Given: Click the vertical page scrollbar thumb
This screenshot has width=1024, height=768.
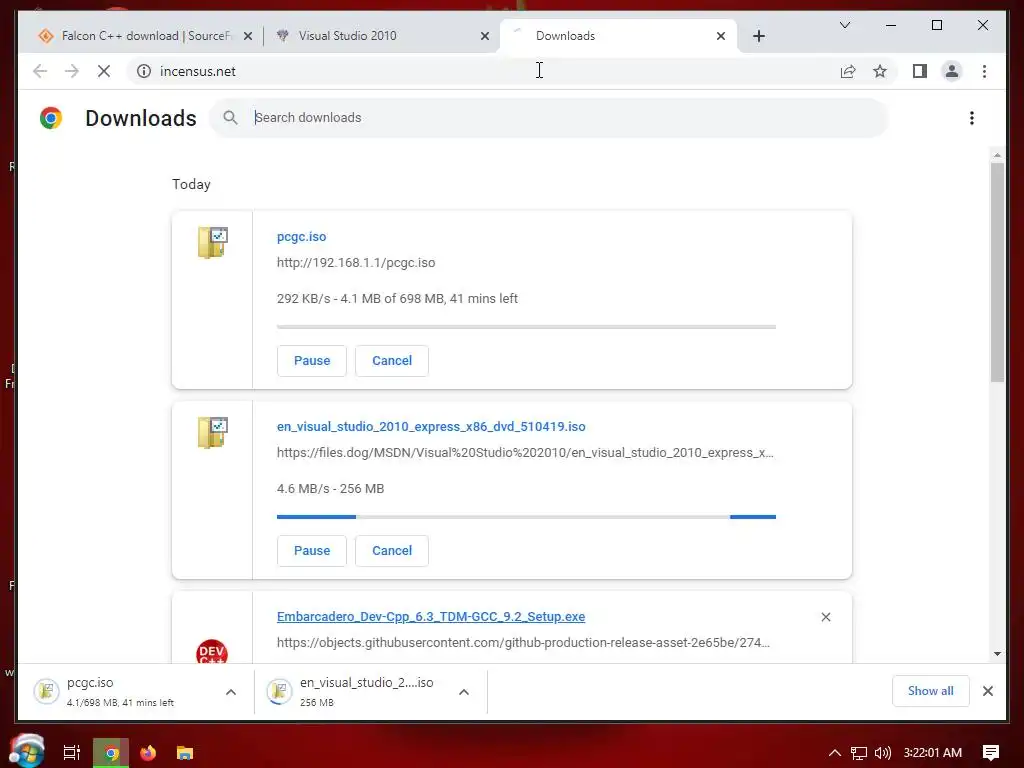Looking at the screenshot, I should click(x=997, y=272).
